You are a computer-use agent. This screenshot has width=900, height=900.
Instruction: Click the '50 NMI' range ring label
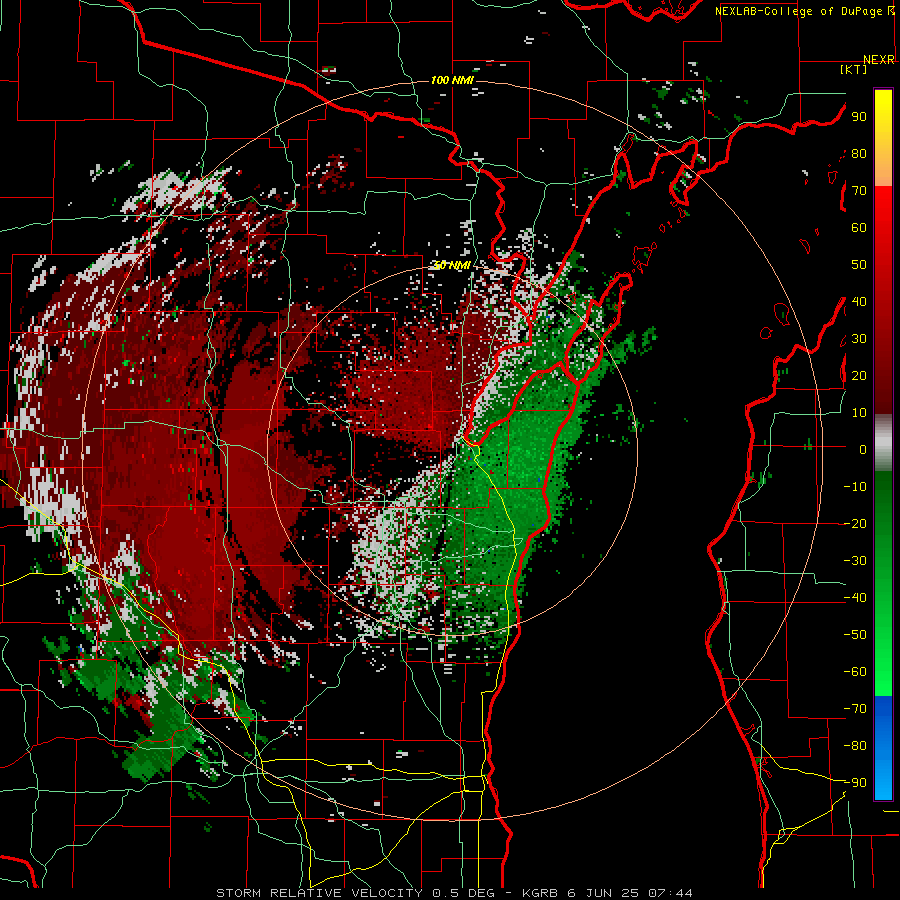point(452,265)
